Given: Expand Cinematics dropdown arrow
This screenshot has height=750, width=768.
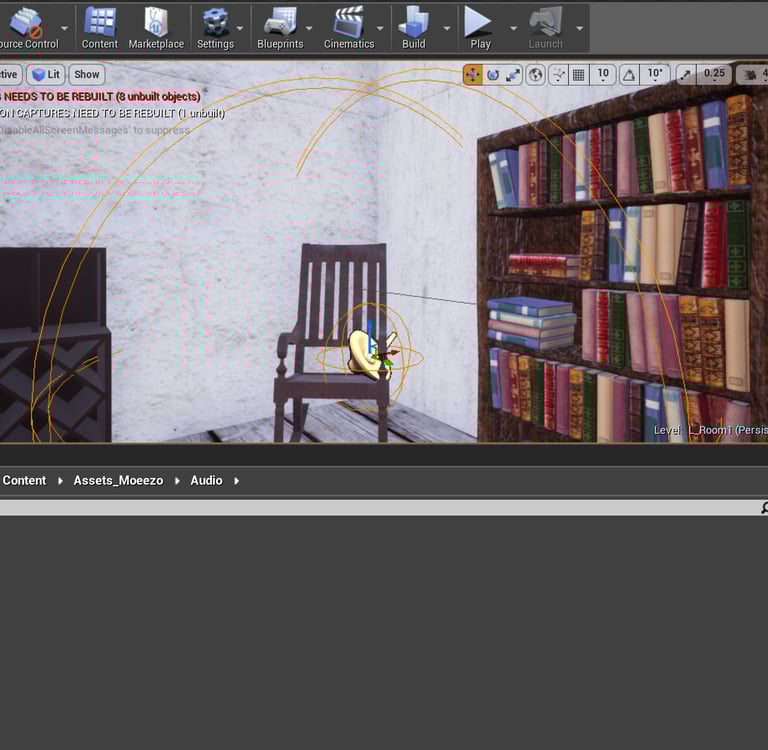Looking at the screenshot, I should tap(380, 28).
